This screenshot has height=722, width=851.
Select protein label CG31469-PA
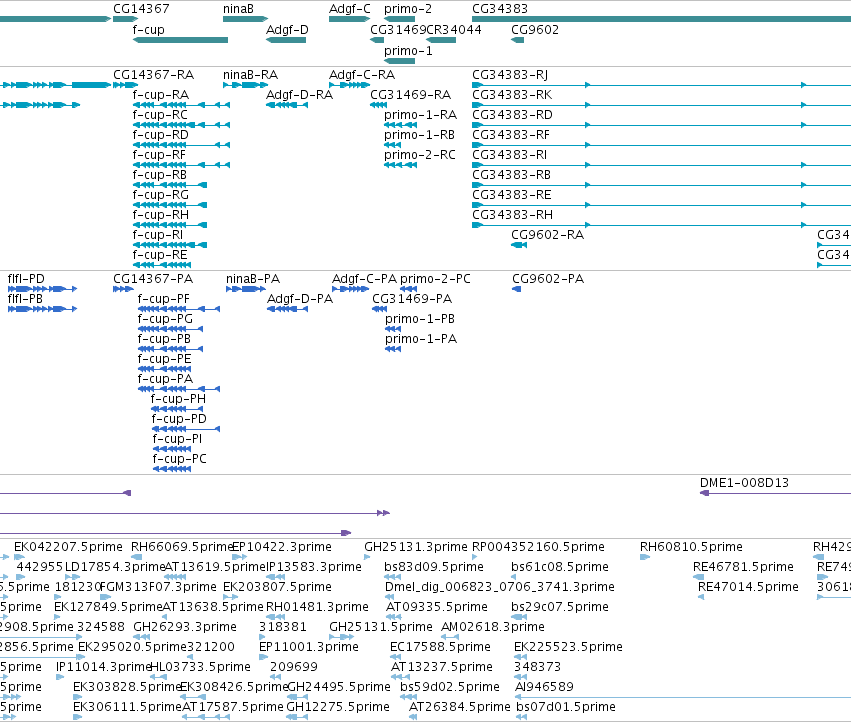click(412, 299)
